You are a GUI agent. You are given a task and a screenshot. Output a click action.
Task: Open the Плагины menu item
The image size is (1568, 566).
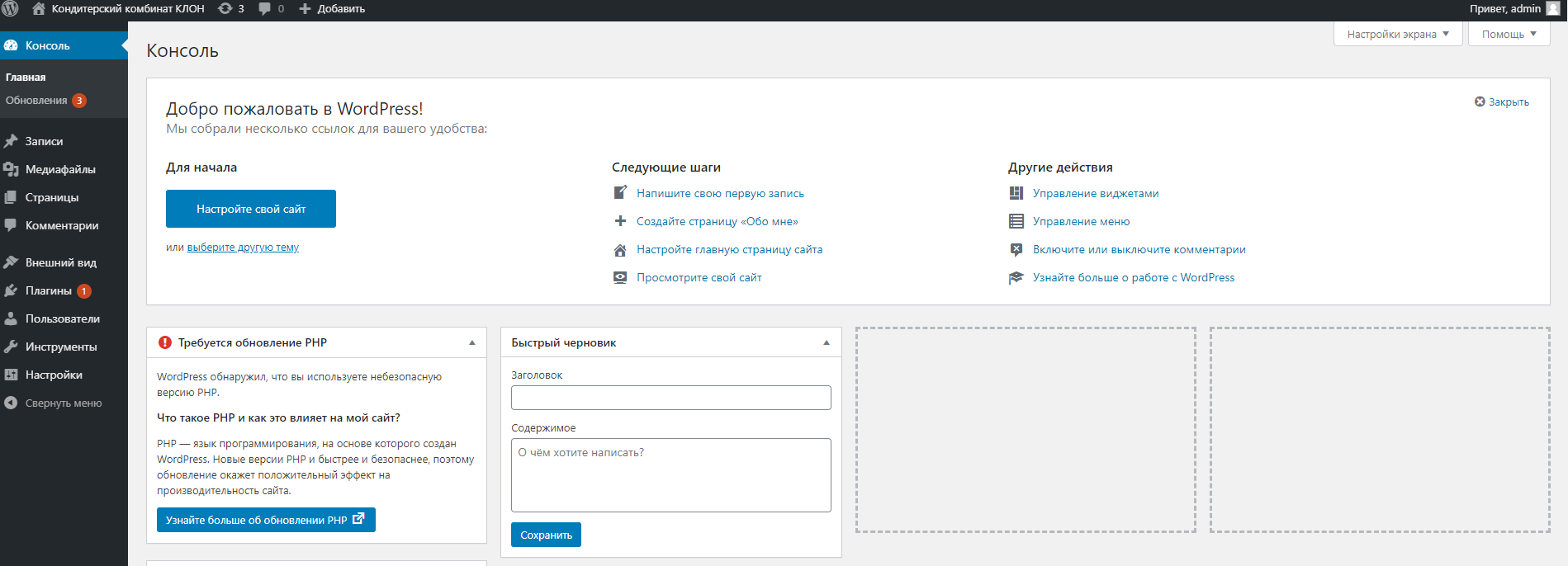(x=64, y=290)
